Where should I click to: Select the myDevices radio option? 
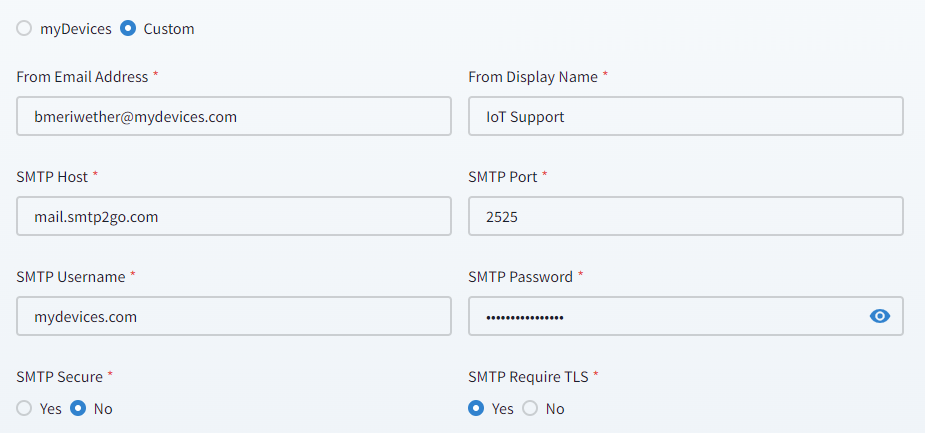pos(24,29)
